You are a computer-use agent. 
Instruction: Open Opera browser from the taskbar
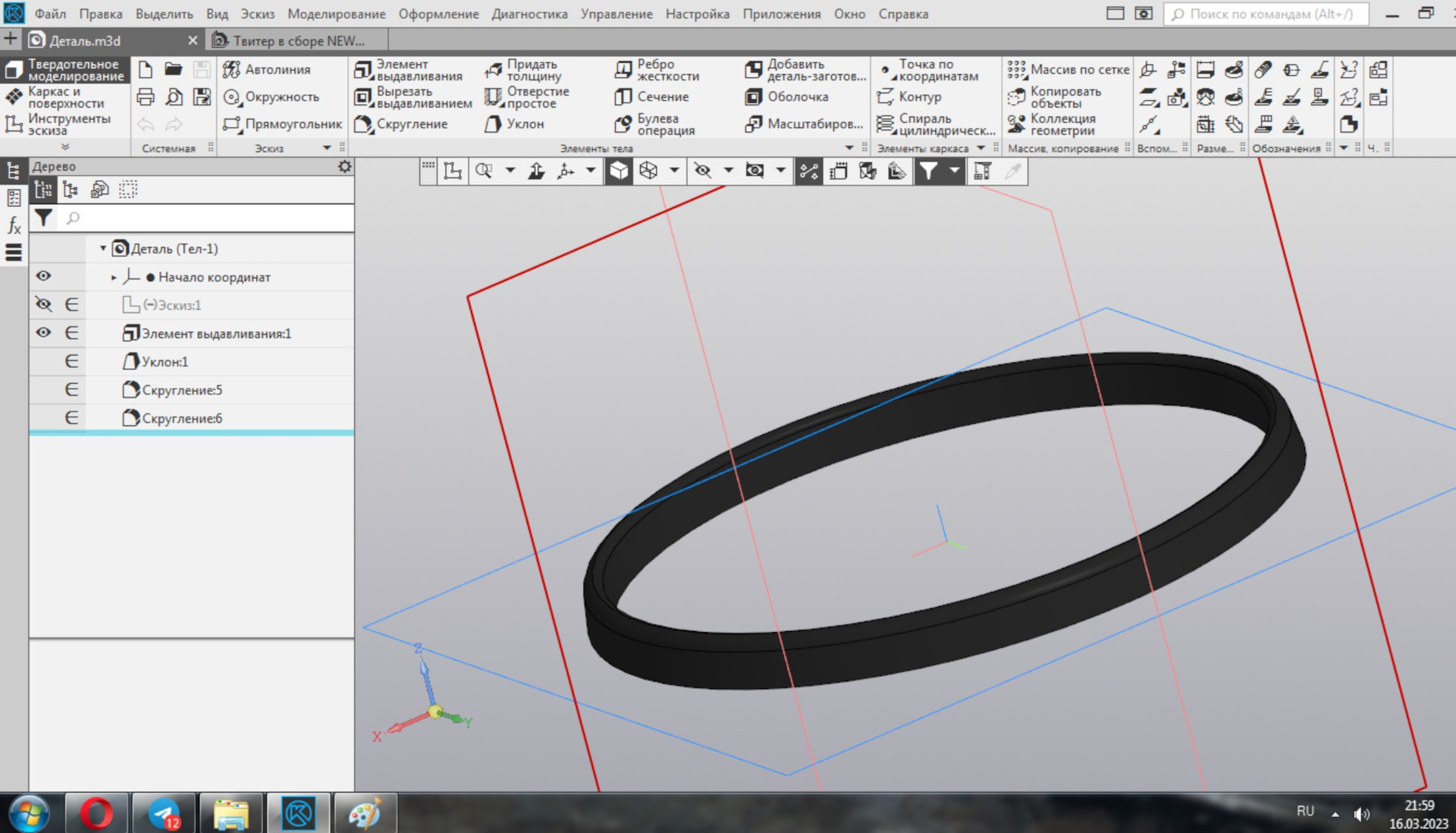[96, 814]
